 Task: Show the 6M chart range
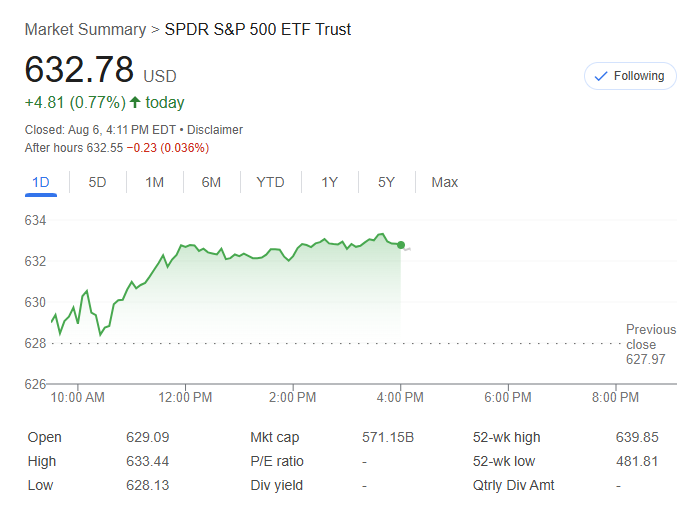coord(211,182)
